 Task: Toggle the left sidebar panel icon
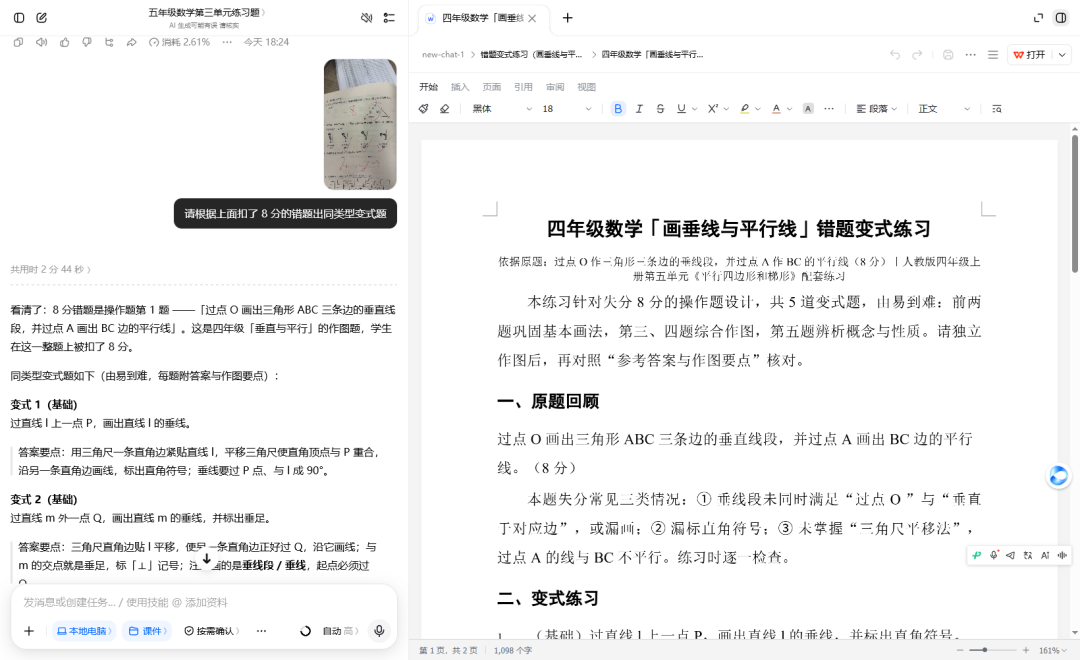tap(19, 18)
